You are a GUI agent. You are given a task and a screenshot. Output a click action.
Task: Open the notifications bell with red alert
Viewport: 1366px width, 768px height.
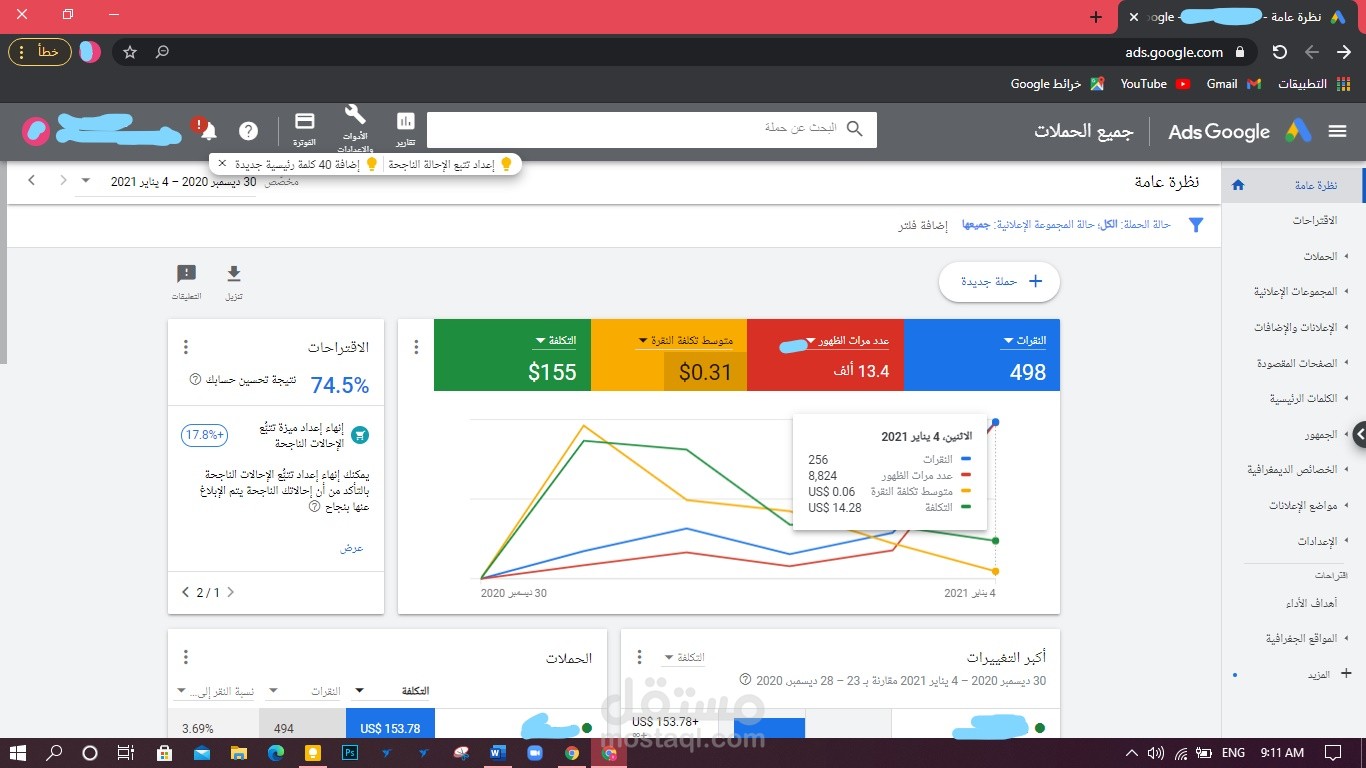point(206,130)
